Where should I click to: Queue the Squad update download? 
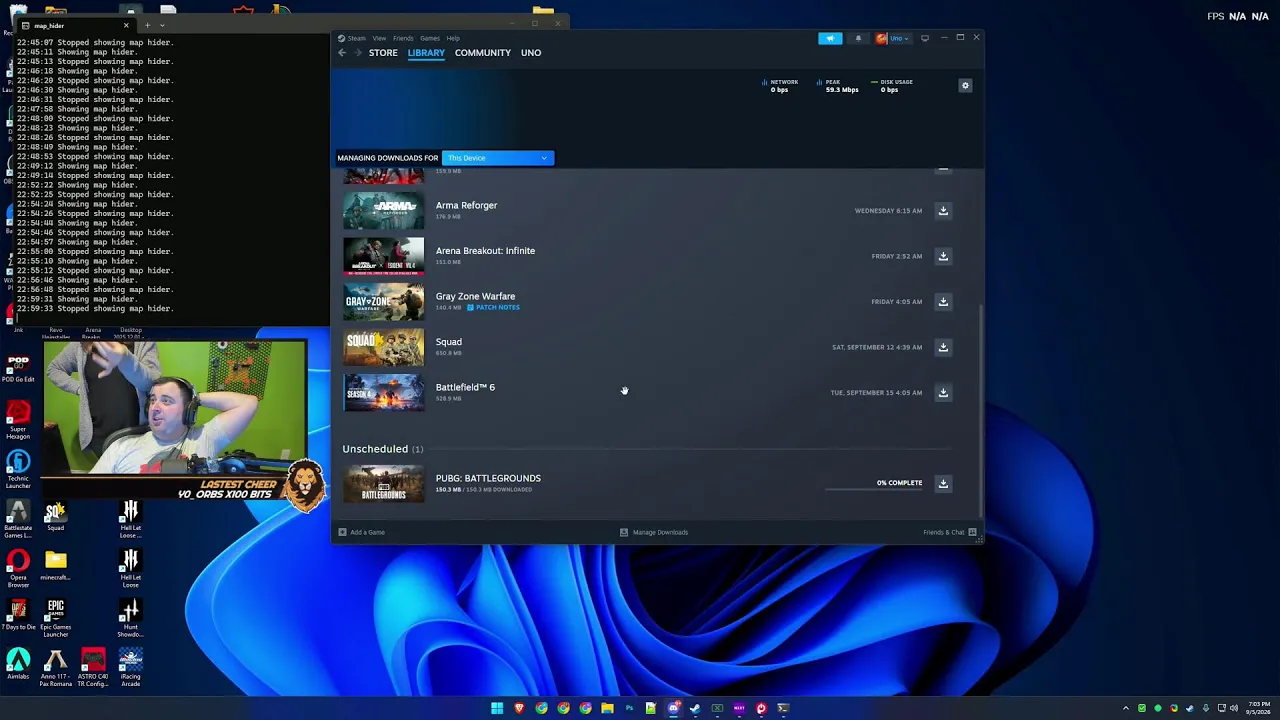[943, 347]
